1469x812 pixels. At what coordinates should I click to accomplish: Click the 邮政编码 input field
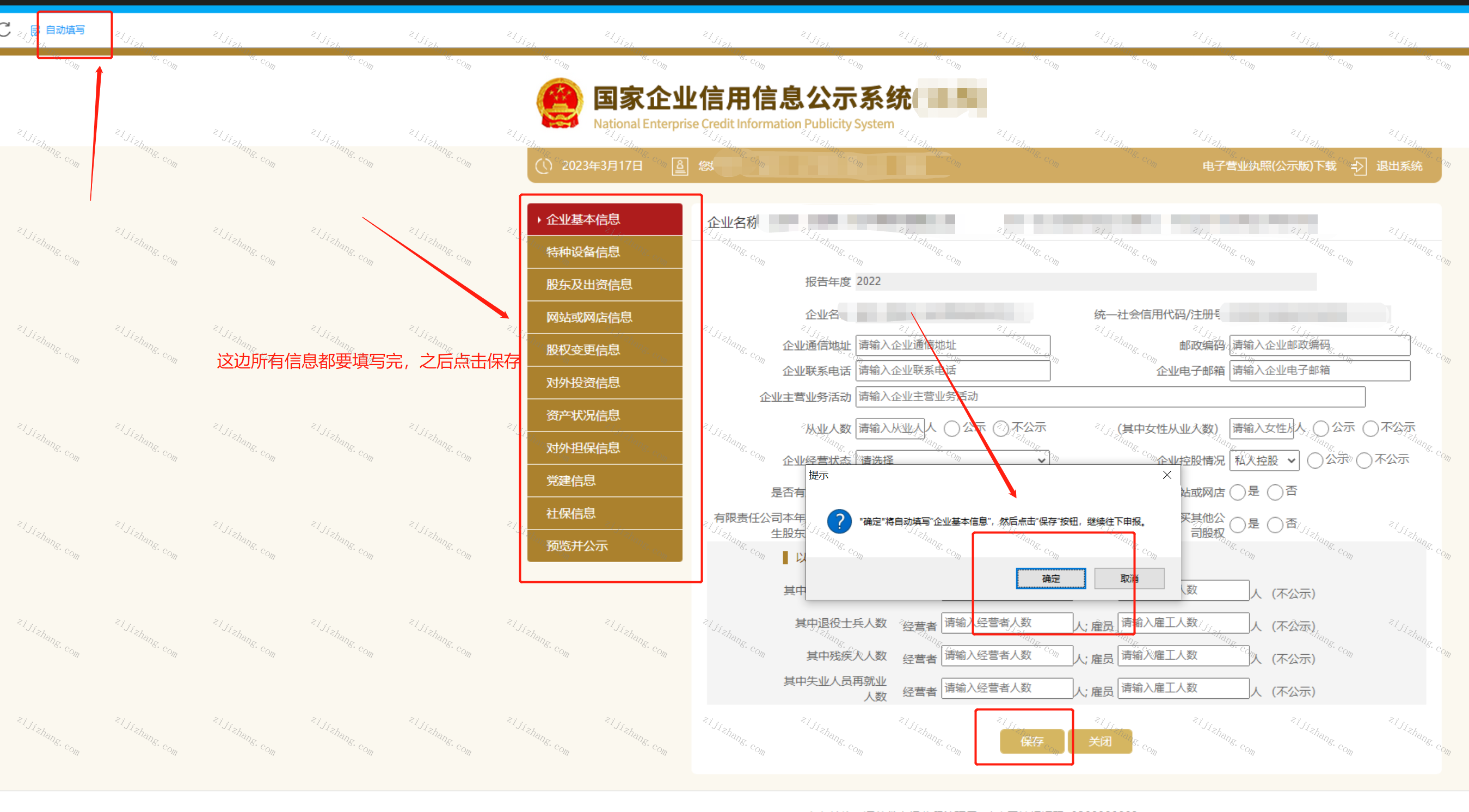point(1319,346)
